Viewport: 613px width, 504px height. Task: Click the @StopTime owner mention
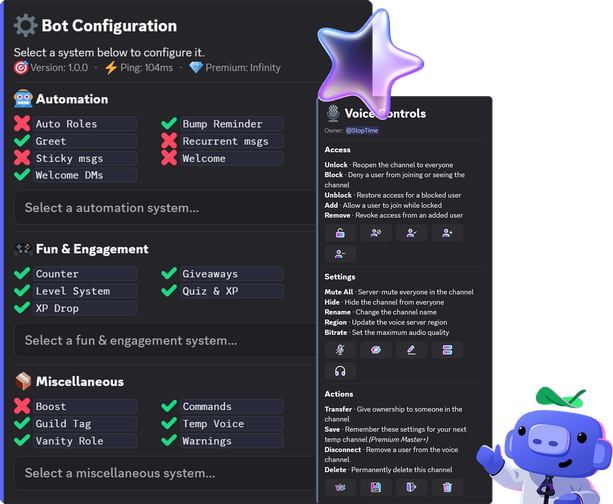362,131
